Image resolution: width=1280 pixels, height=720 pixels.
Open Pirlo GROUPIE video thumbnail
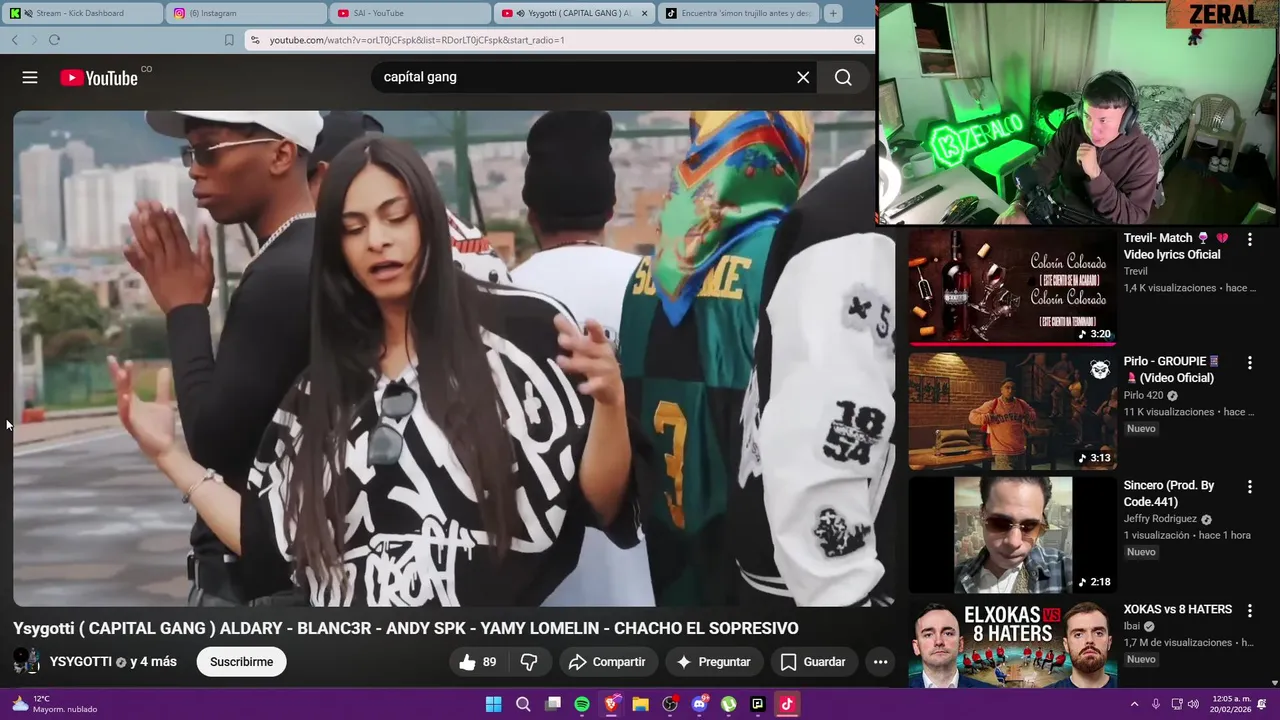tap(1012, 410)
